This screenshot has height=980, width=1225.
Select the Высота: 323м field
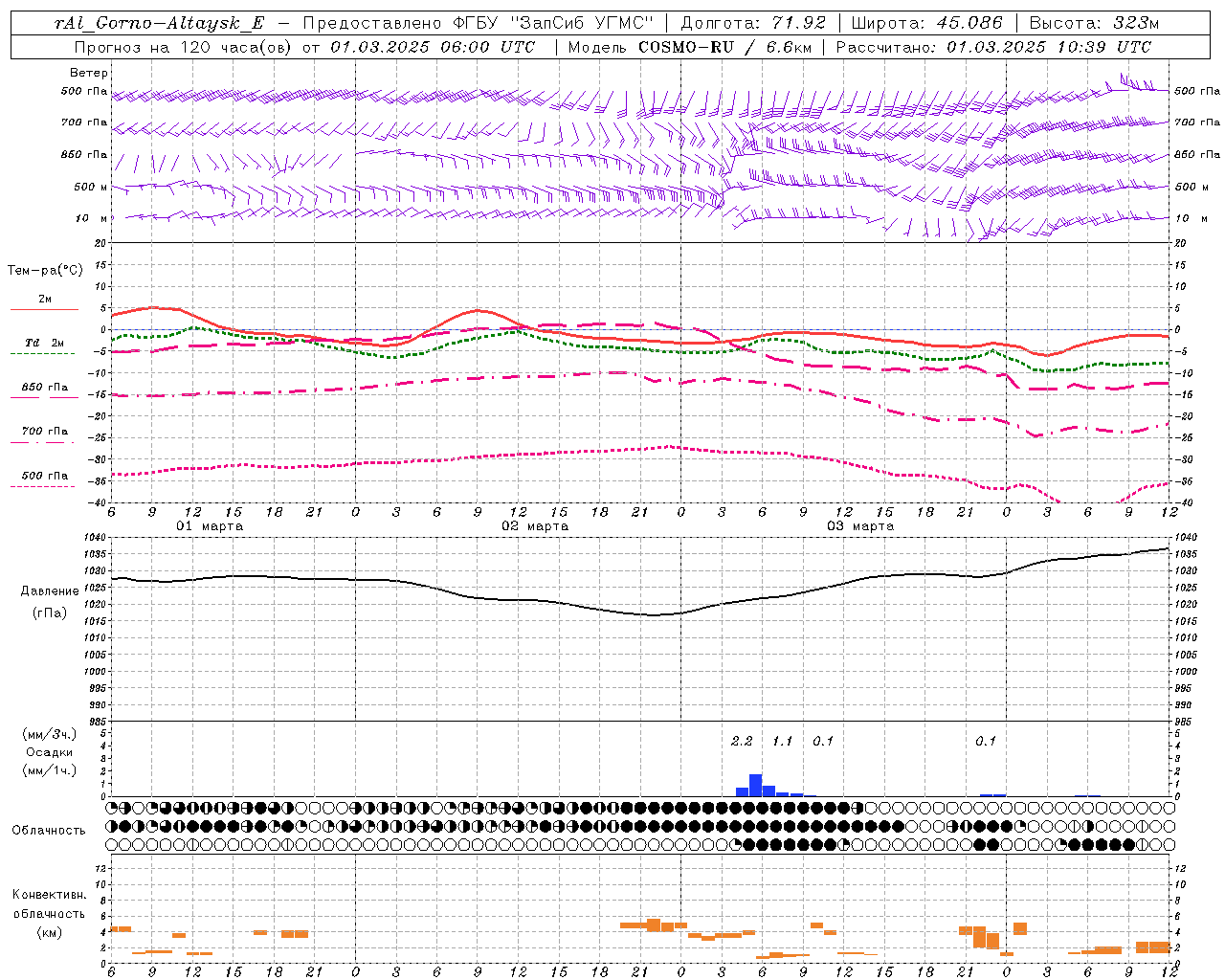pyautogui.click(x=1094, y=23)
